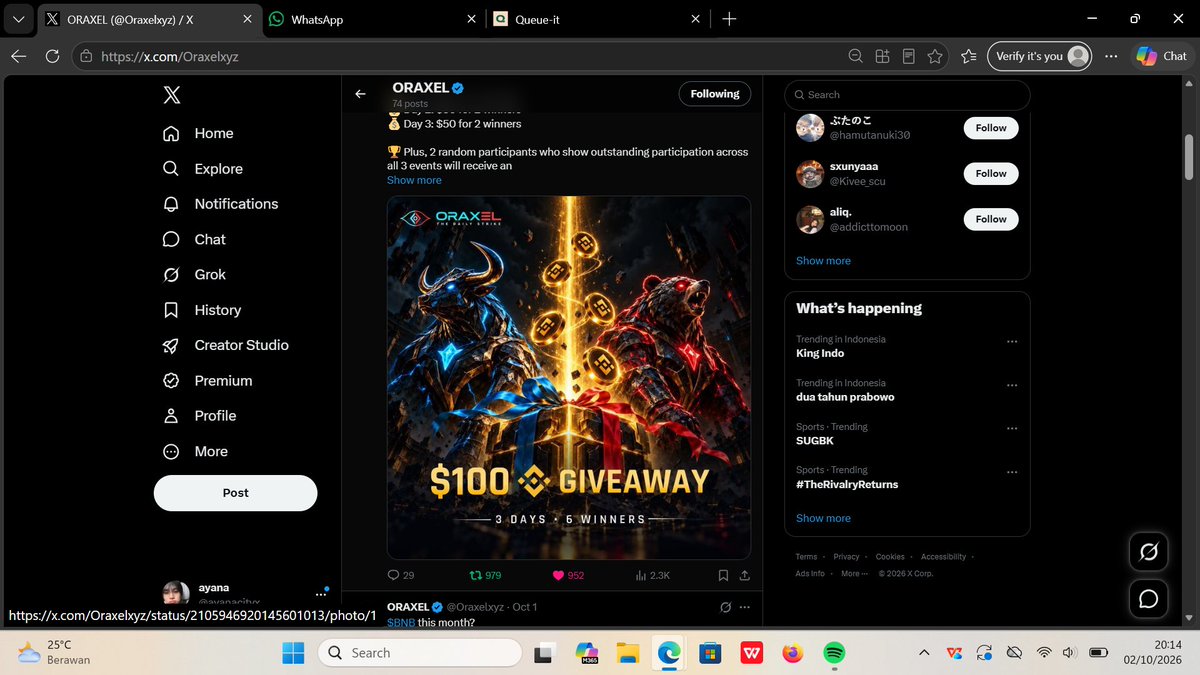The image size is (1200, 675).
Task: Click Show more under who to follow
Action: point(823,260)
